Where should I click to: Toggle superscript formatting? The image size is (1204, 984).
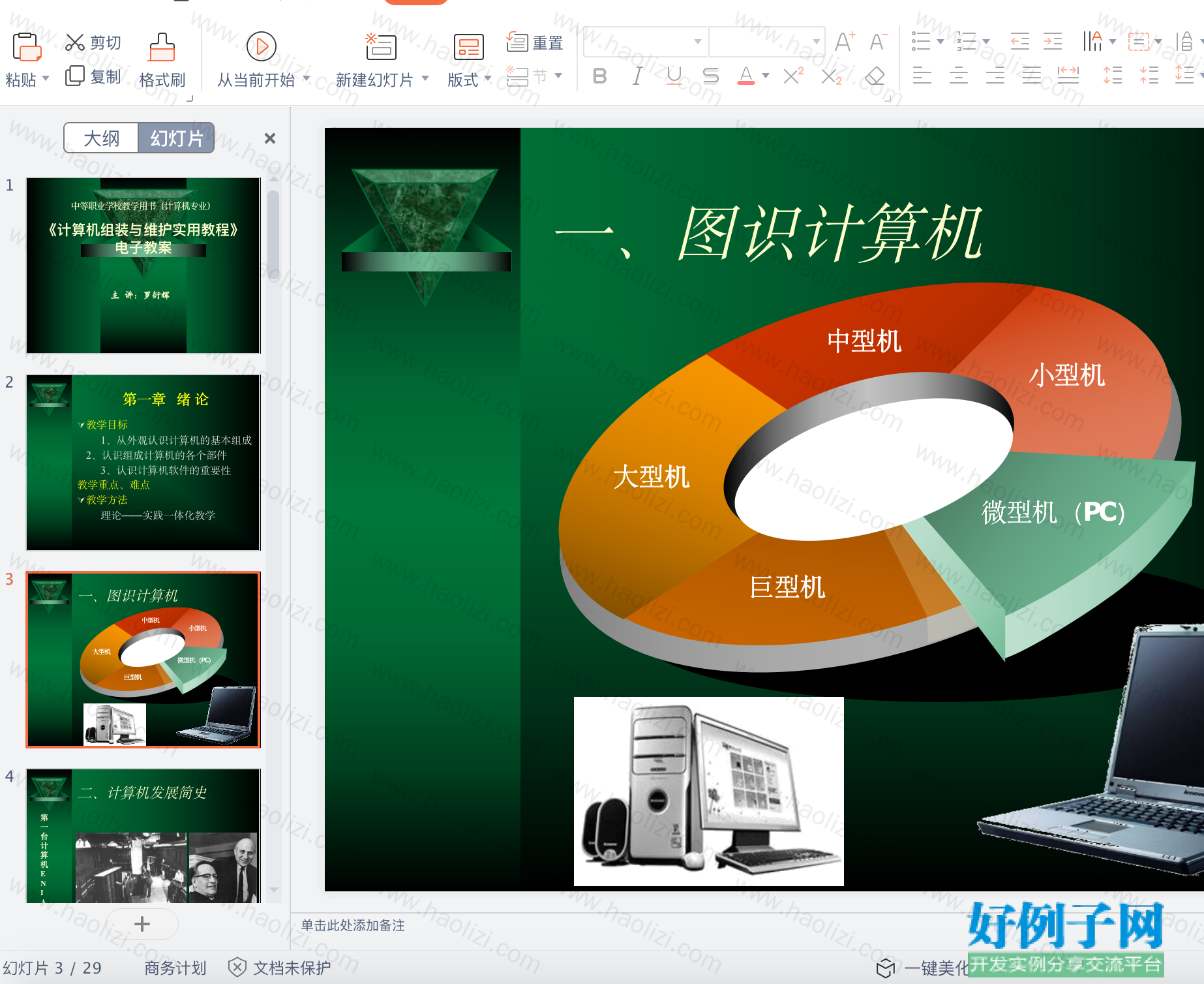tap(793, 76)
